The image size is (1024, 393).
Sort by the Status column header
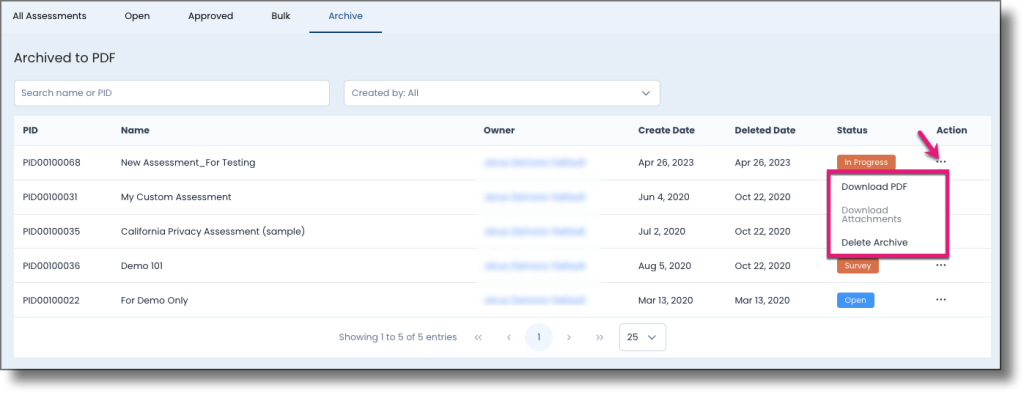coord(852,131)
